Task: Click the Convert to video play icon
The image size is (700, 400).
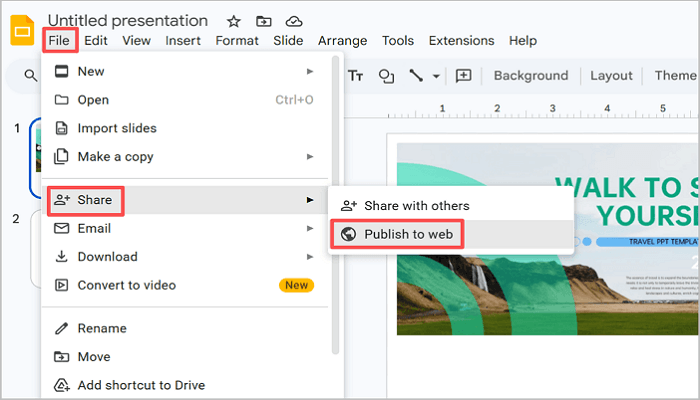Action: tap(62, 285)
